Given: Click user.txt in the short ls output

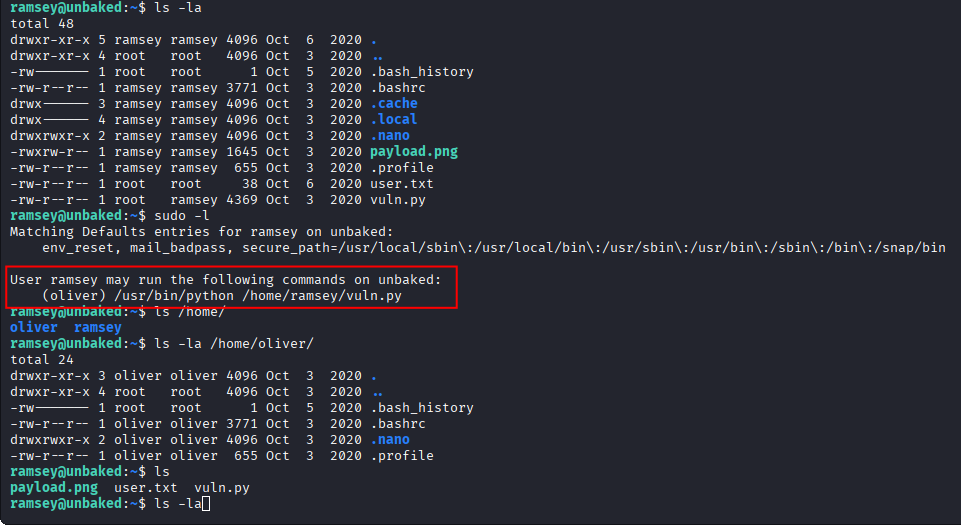Looking at the screenshot, I should (146, 487).
